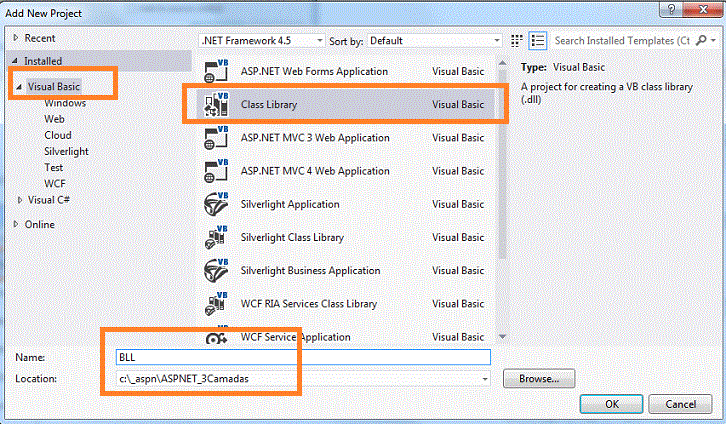Select the WCF category

tap(55, 184)
